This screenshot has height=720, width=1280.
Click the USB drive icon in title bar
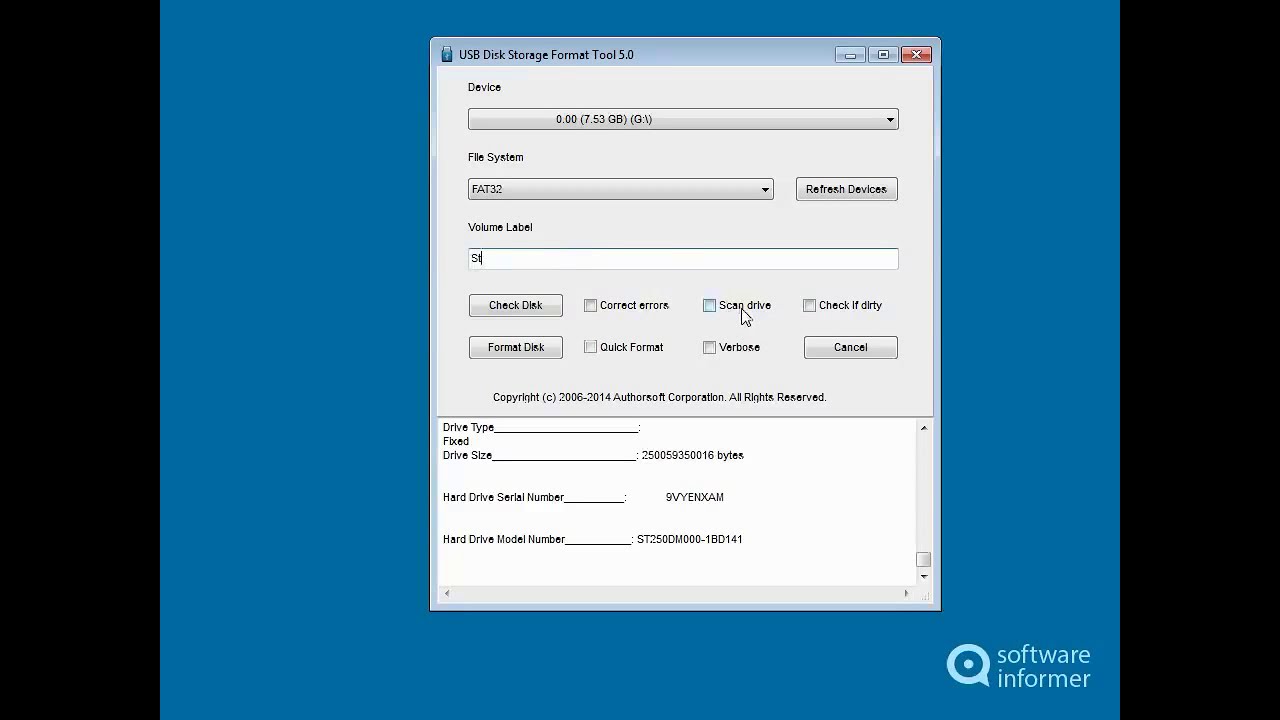point(447,54)
